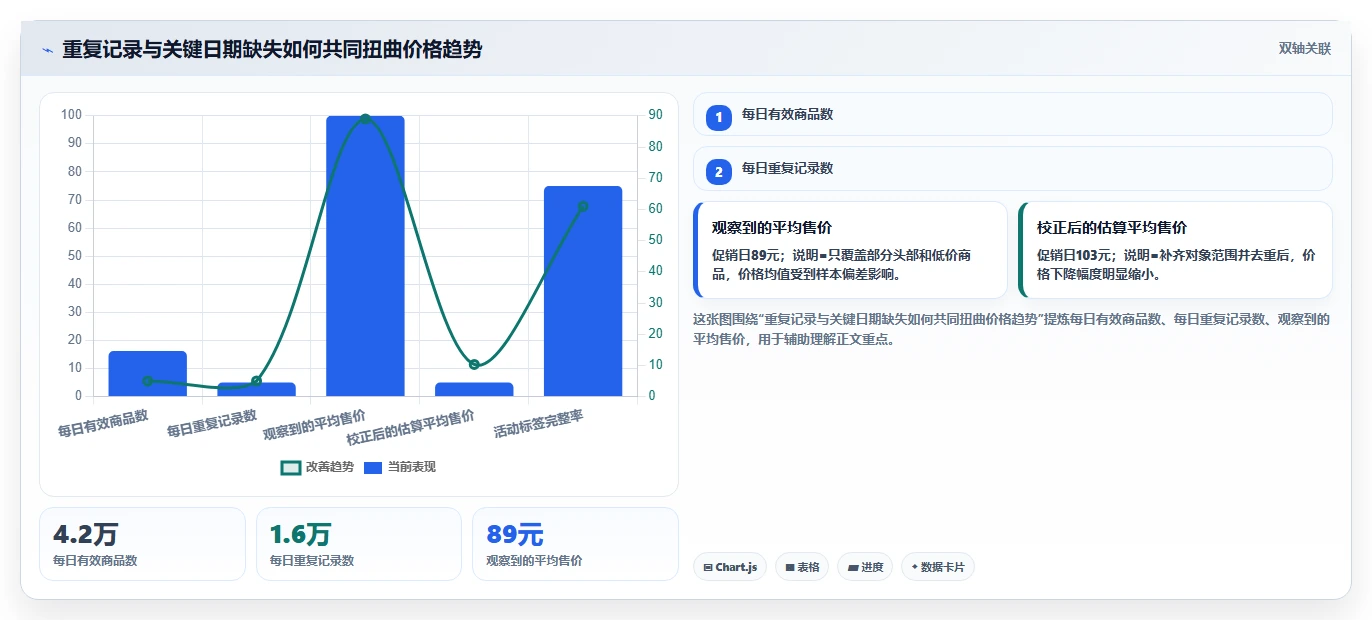Click the short 校正后的估算平均售价 bar
Viewport: 1372px width, 620px height.
[474, 389]
